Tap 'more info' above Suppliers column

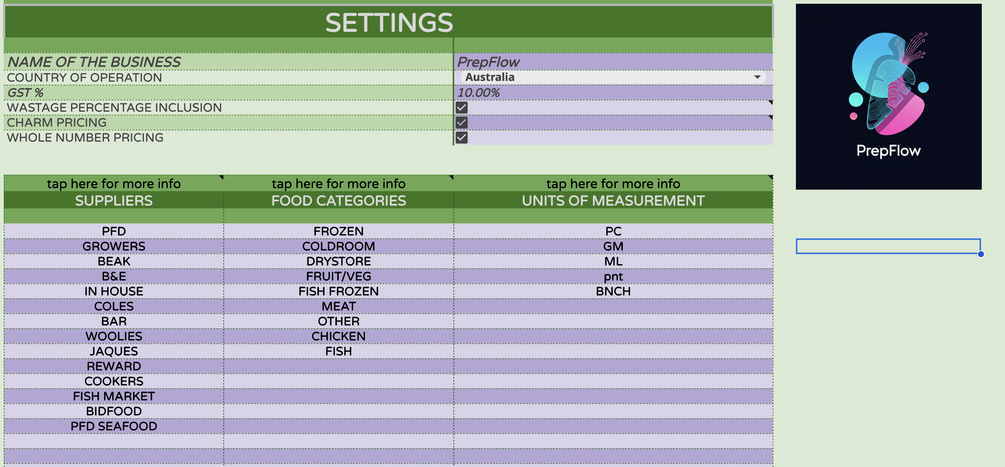(x=114, y=184)
